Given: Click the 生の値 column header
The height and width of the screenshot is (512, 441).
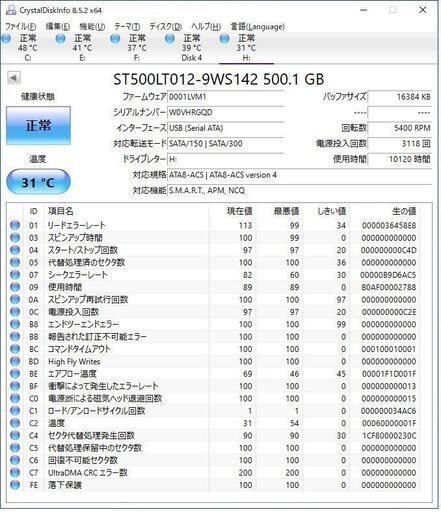Looking at the screenshot, I should (x=404, y=211).
